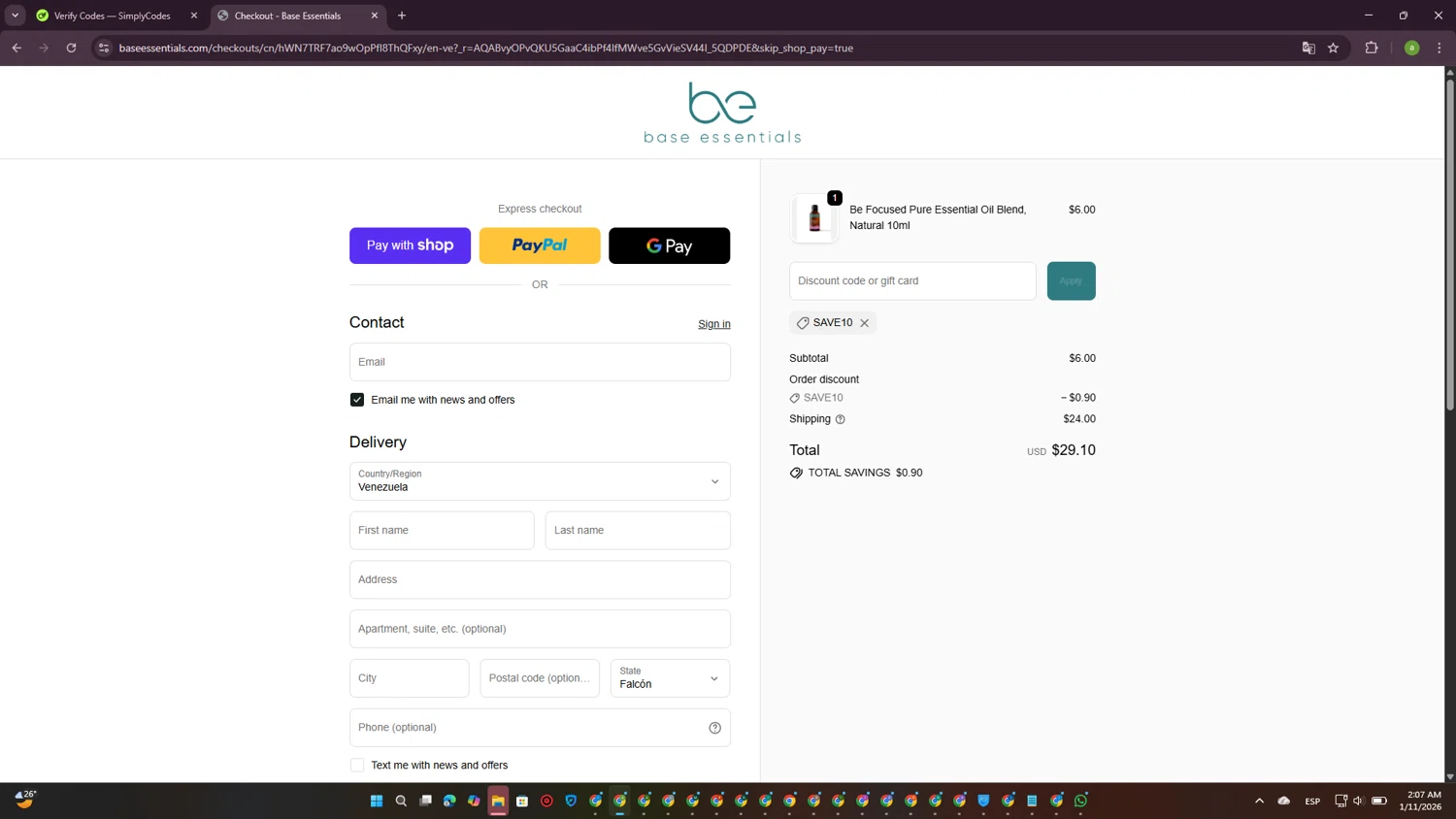This screenshot has width=1456, height=819.
Task: Check Text me with news and offers
Action: click(x=357, y=766)
